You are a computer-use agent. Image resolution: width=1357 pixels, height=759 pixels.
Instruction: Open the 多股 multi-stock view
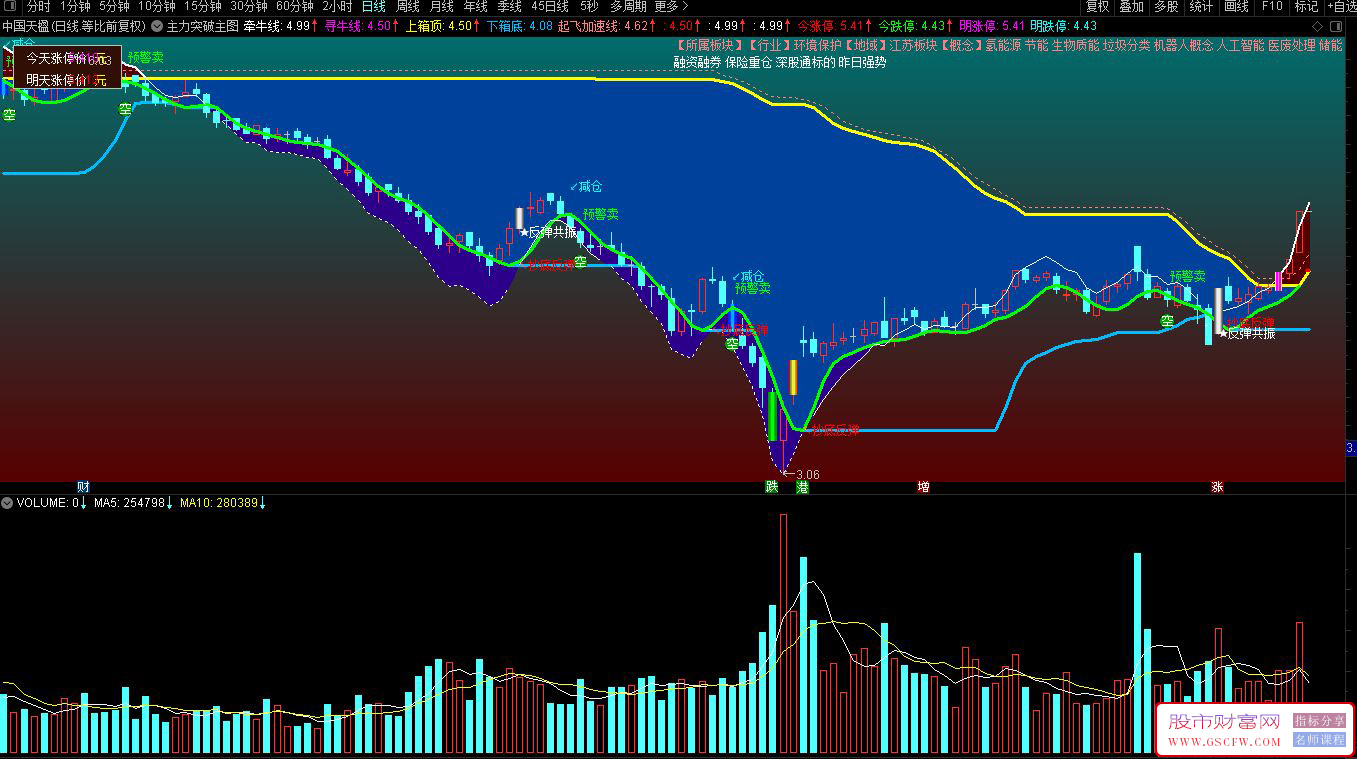pyautogui.click(x=1166, y=7)
